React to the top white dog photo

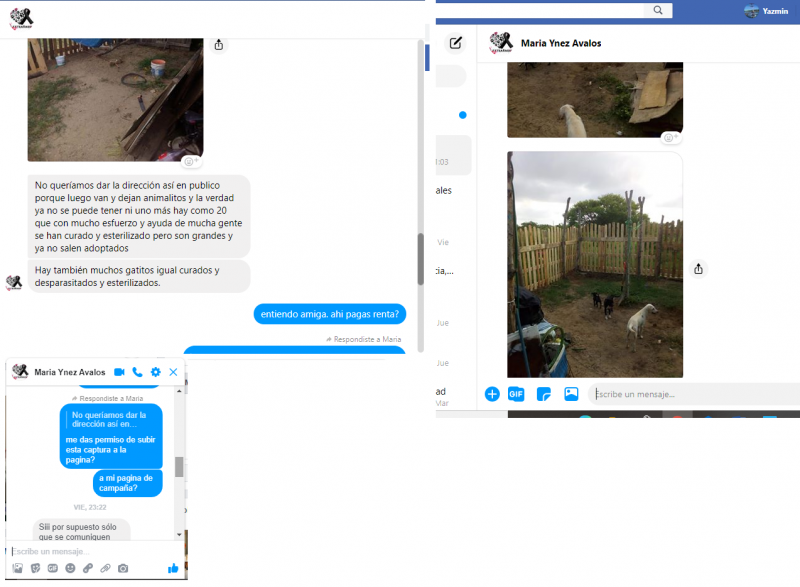tap(670, 138)
